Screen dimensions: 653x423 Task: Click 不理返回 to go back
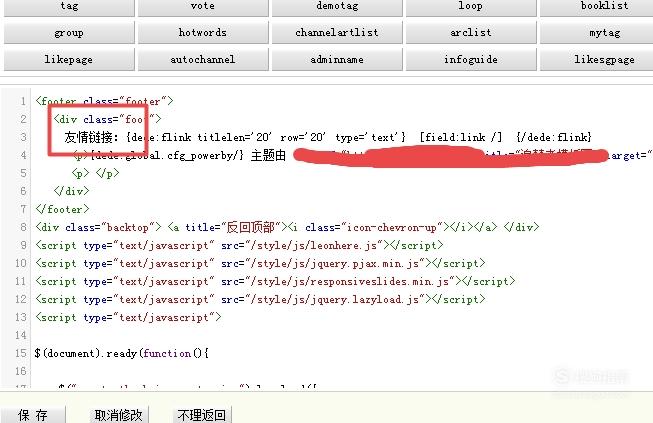202,415
